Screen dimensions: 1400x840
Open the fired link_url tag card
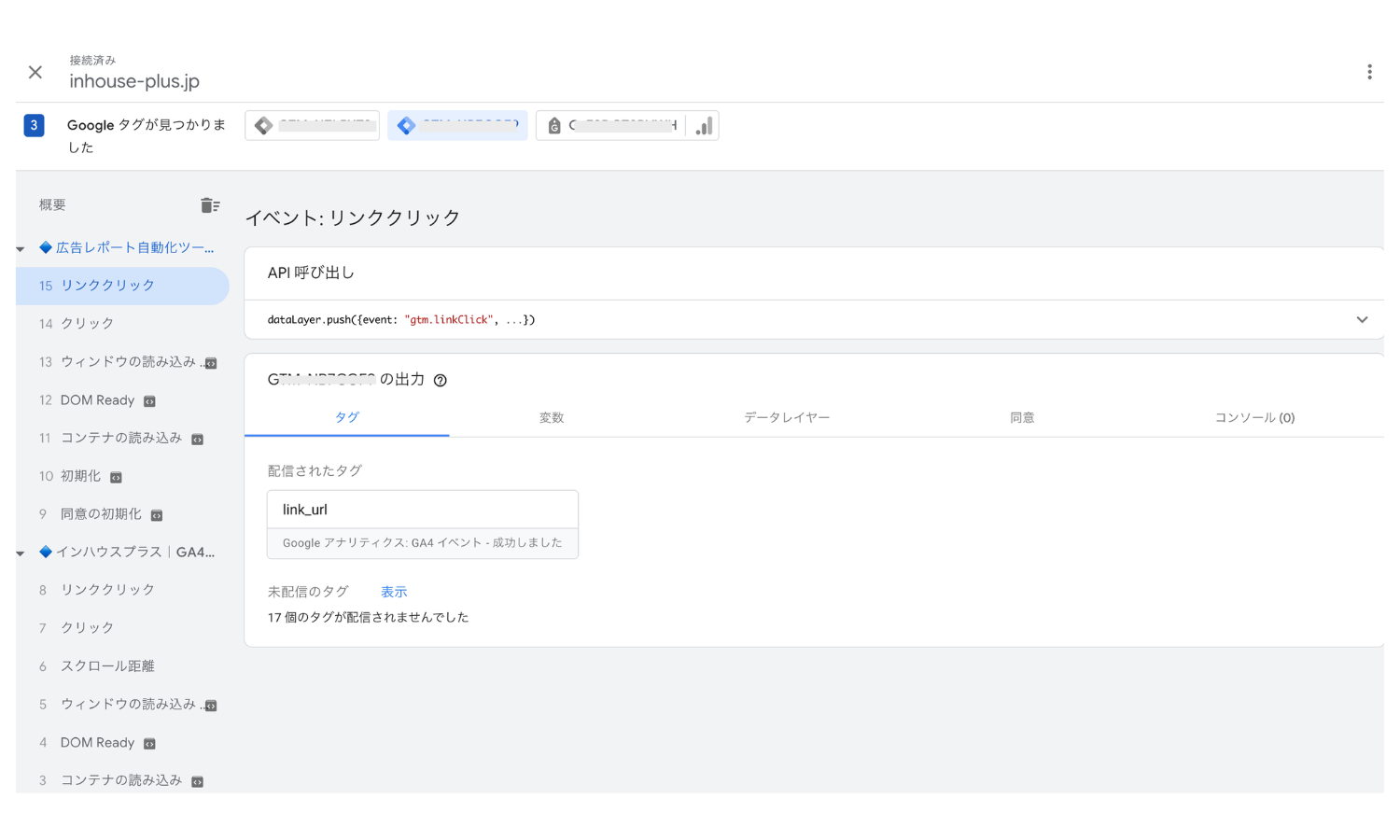point(423,525)
